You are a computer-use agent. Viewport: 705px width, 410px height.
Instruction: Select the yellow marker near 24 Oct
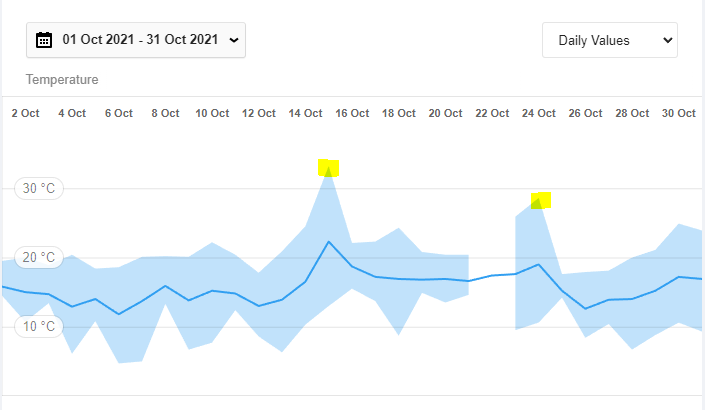pyautogui.click(x=541, y=200)
